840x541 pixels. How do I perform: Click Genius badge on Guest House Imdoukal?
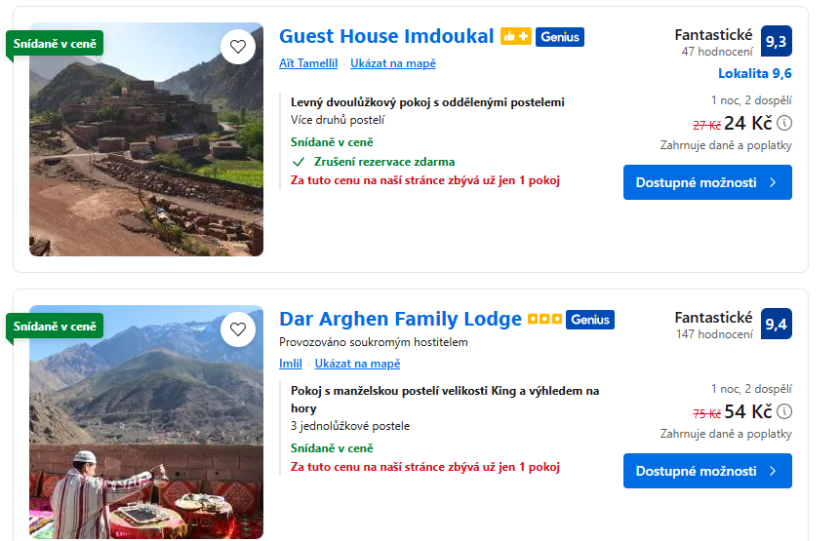559,37
